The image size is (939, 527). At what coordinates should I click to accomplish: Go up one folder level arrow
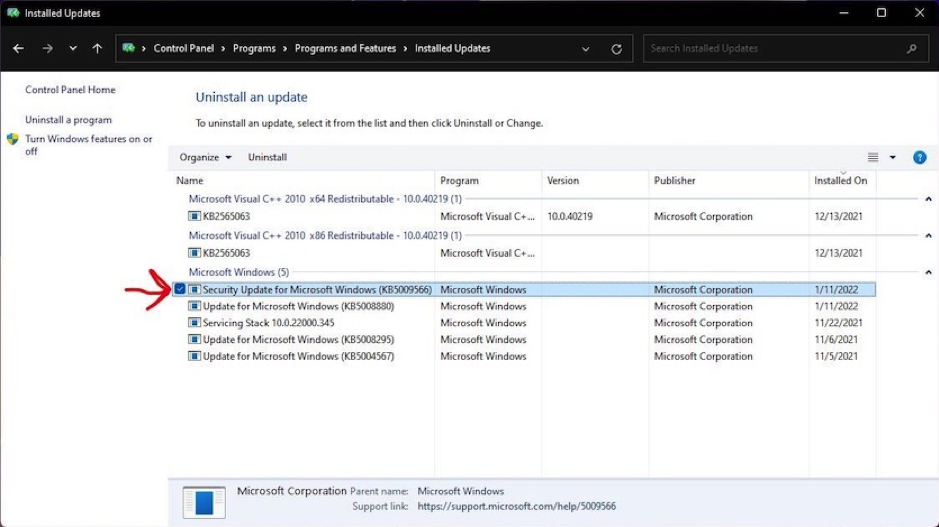97,48
